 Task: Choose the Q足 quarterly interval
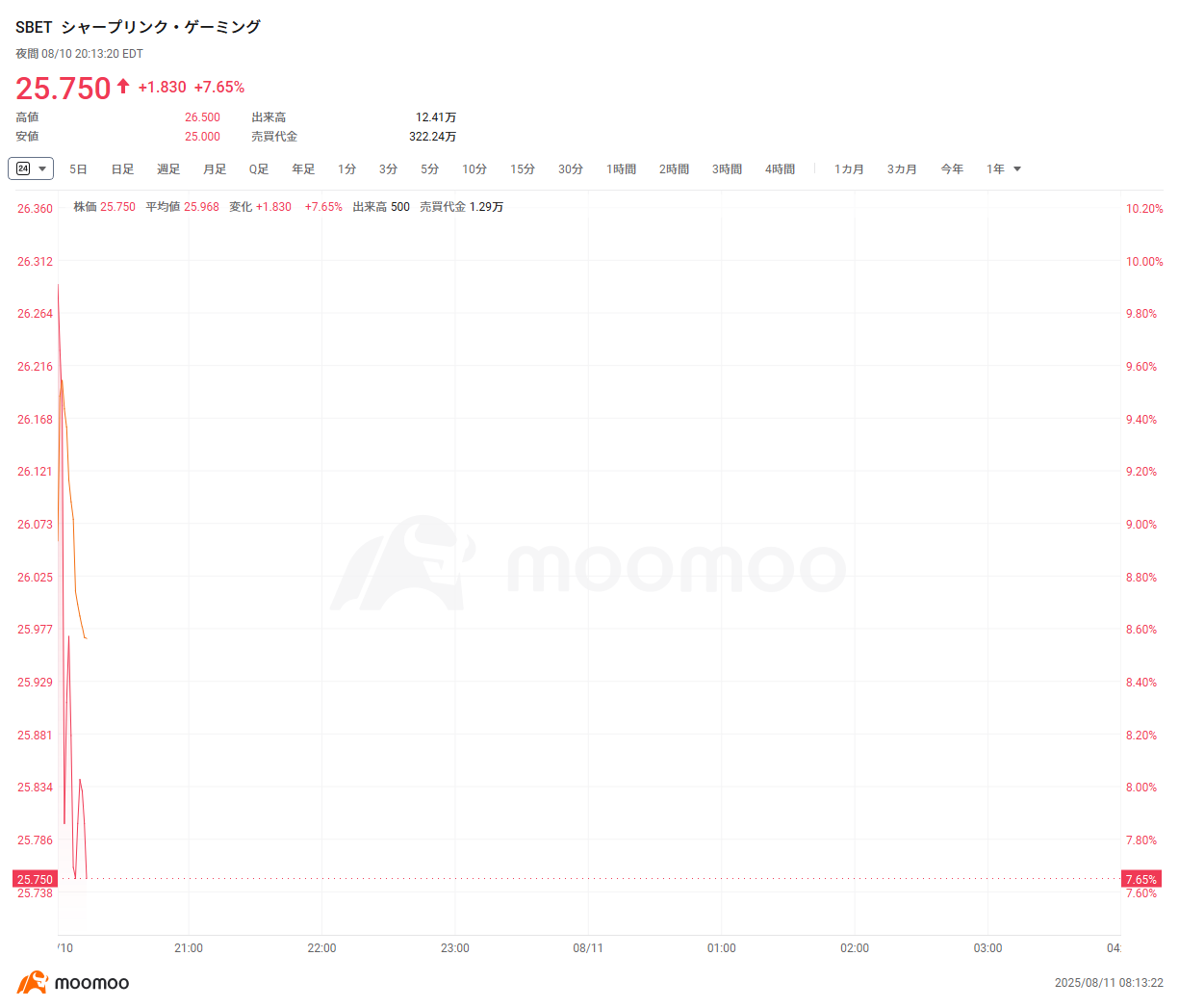pyautogui.click(x=259, y=169)
